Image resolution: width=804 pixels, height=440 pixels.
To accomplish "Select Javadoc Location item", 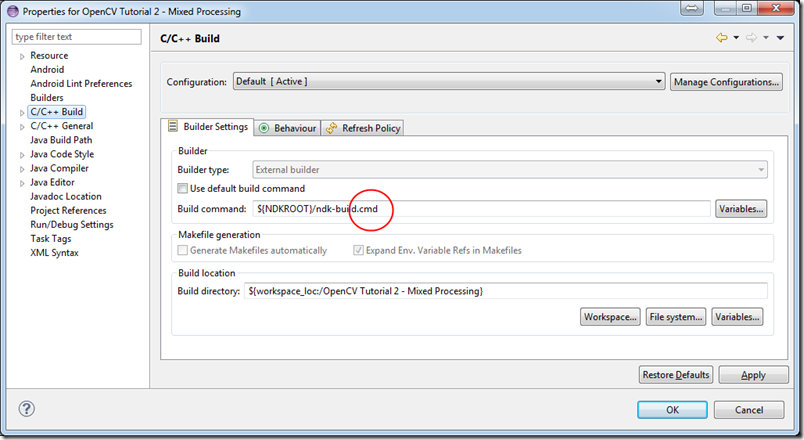I will point(66,196).
